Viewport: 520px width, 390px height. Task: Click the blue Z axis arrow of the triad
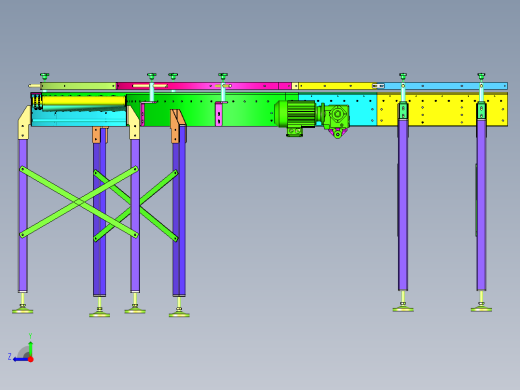click(20, 359)
